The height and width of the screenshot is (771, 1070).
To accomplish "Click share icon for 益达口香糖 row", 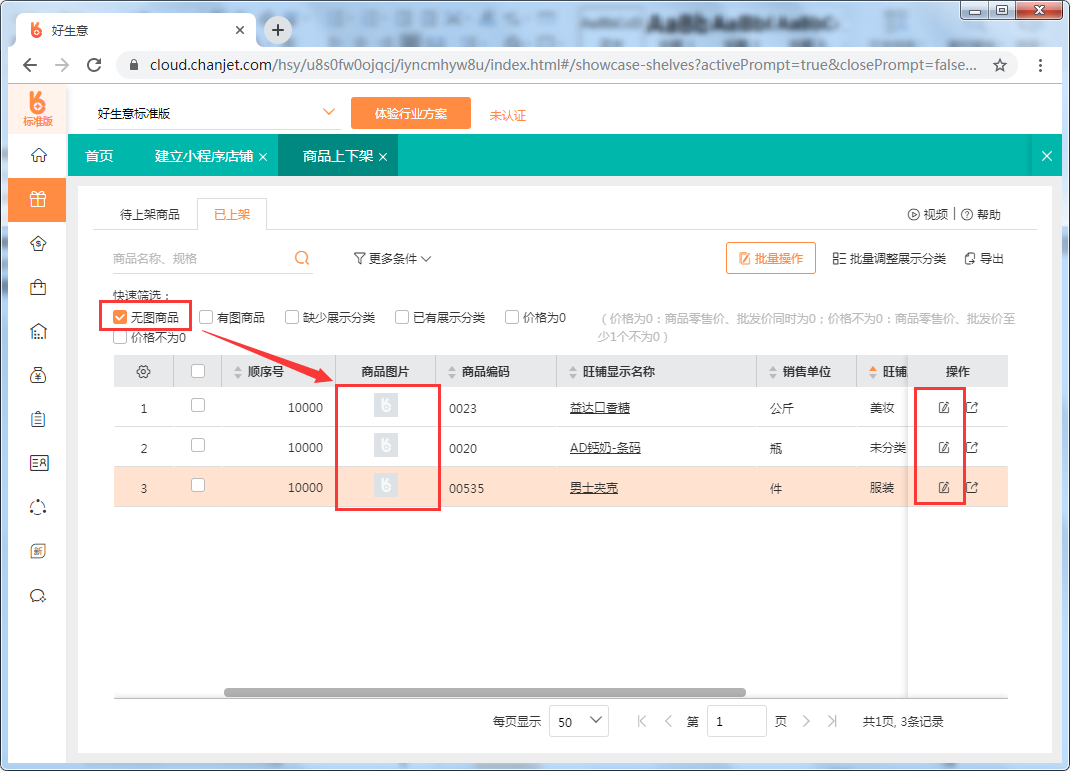I will point(972,407).
